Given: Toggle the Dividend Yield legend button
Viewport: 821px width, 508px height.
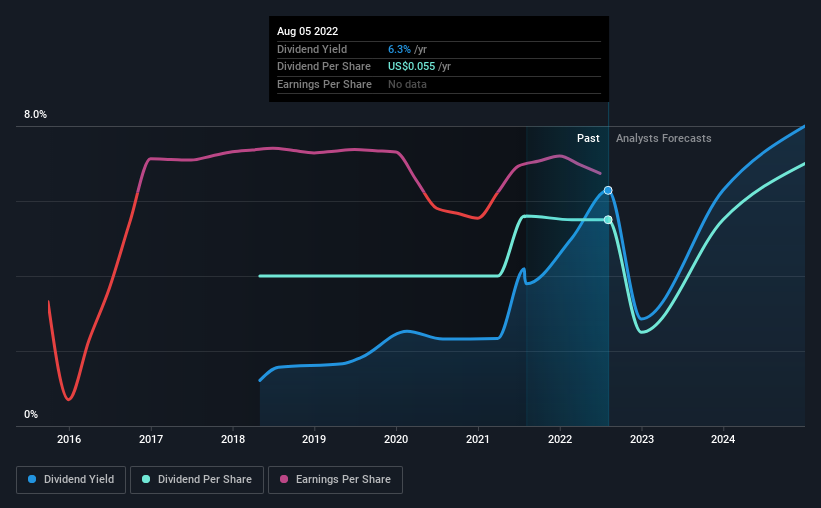Looking at the screenshot, I should click(71, 480).
